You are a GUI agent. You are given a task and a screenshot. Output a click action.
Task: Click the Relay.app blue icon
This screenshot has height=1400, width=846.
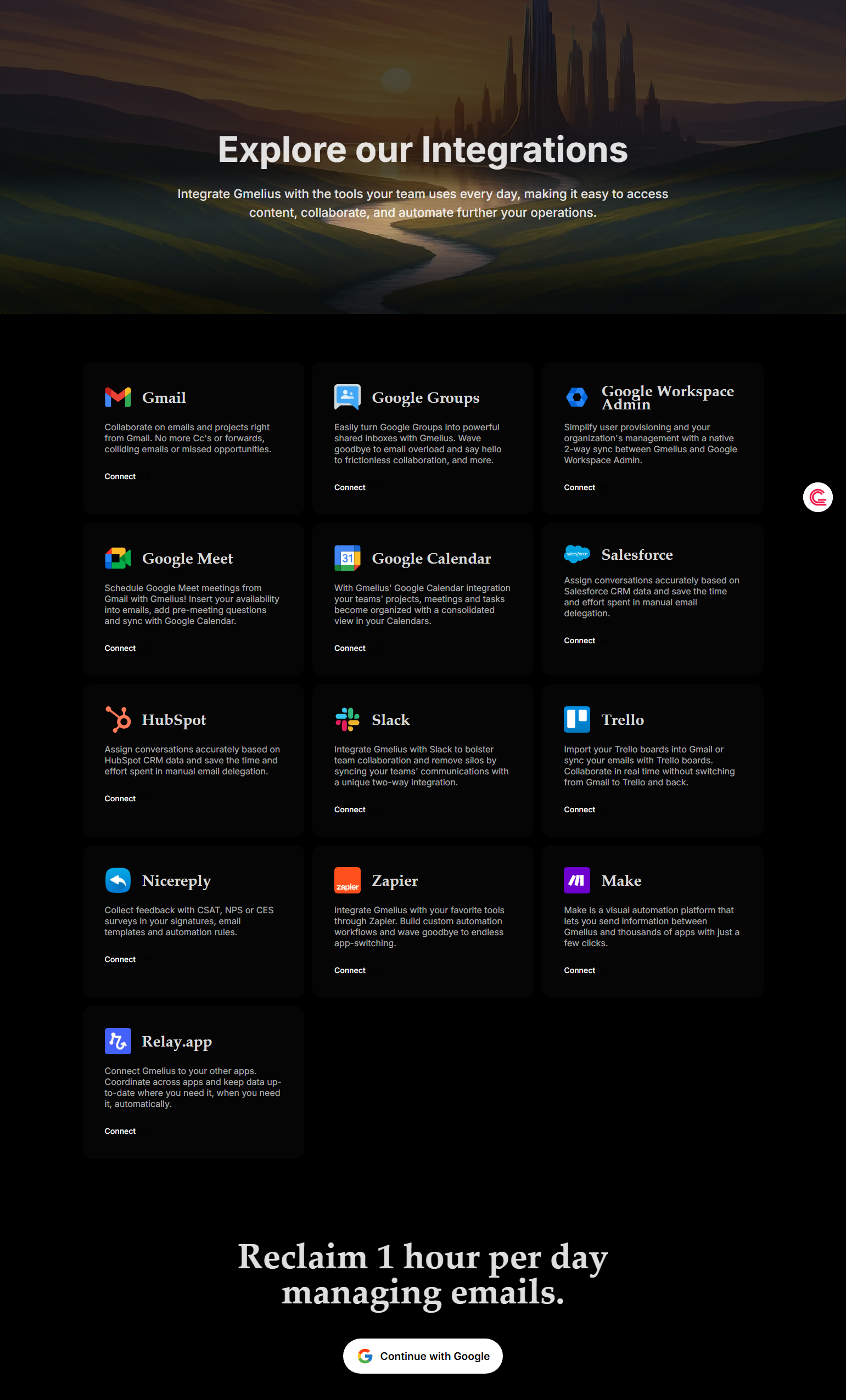pos(117,1041)
